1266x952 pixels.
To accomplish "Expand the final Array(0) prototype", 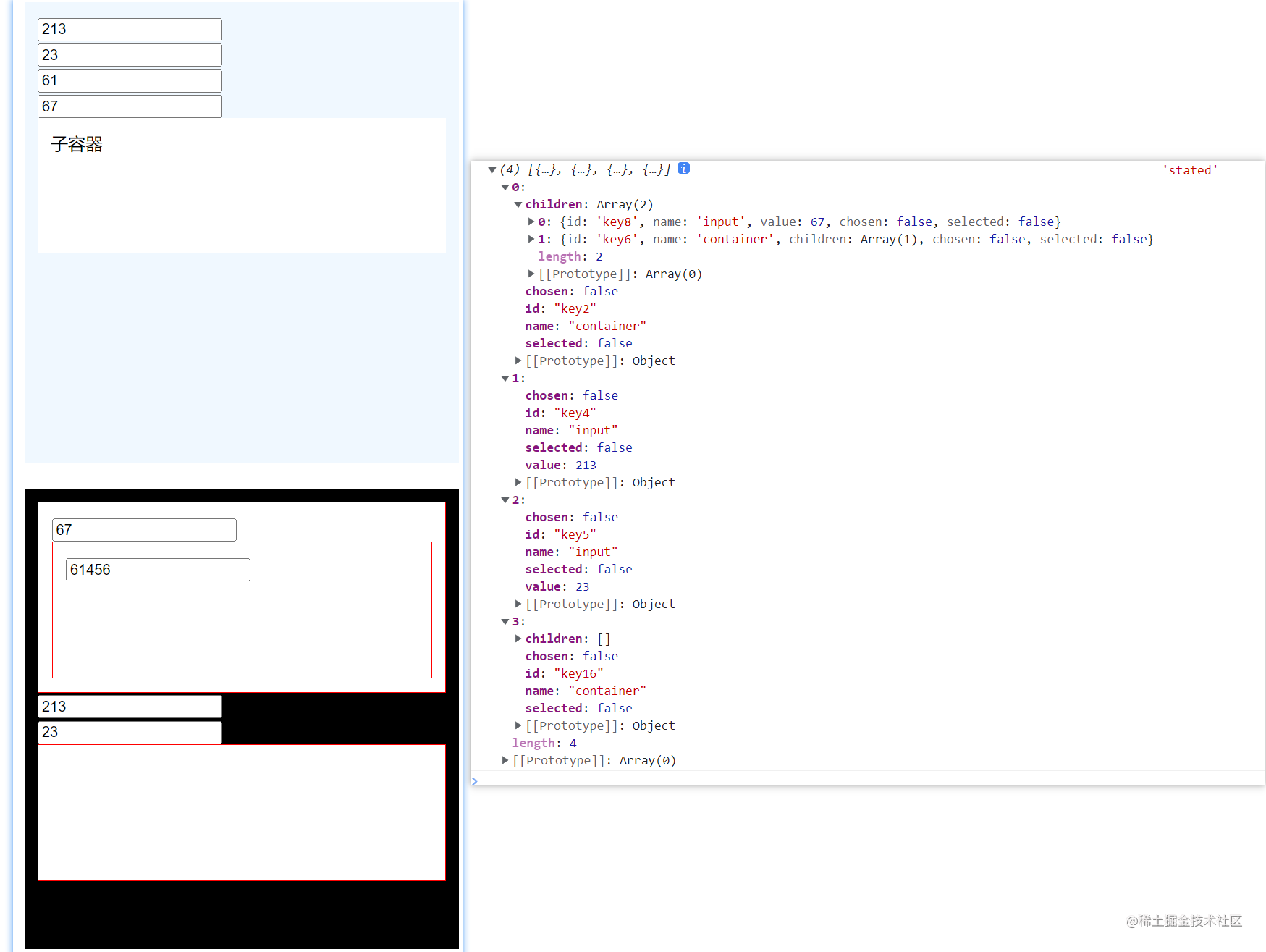I will (x=505, y=760).
